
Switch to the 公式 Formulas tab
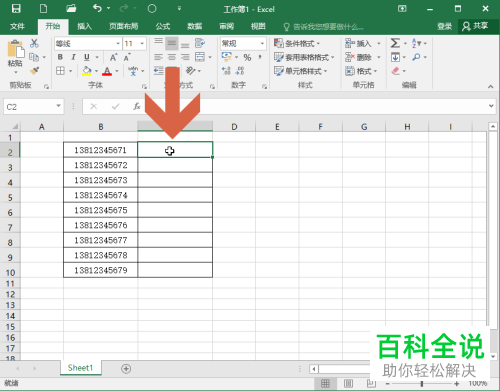click(163, 26)
